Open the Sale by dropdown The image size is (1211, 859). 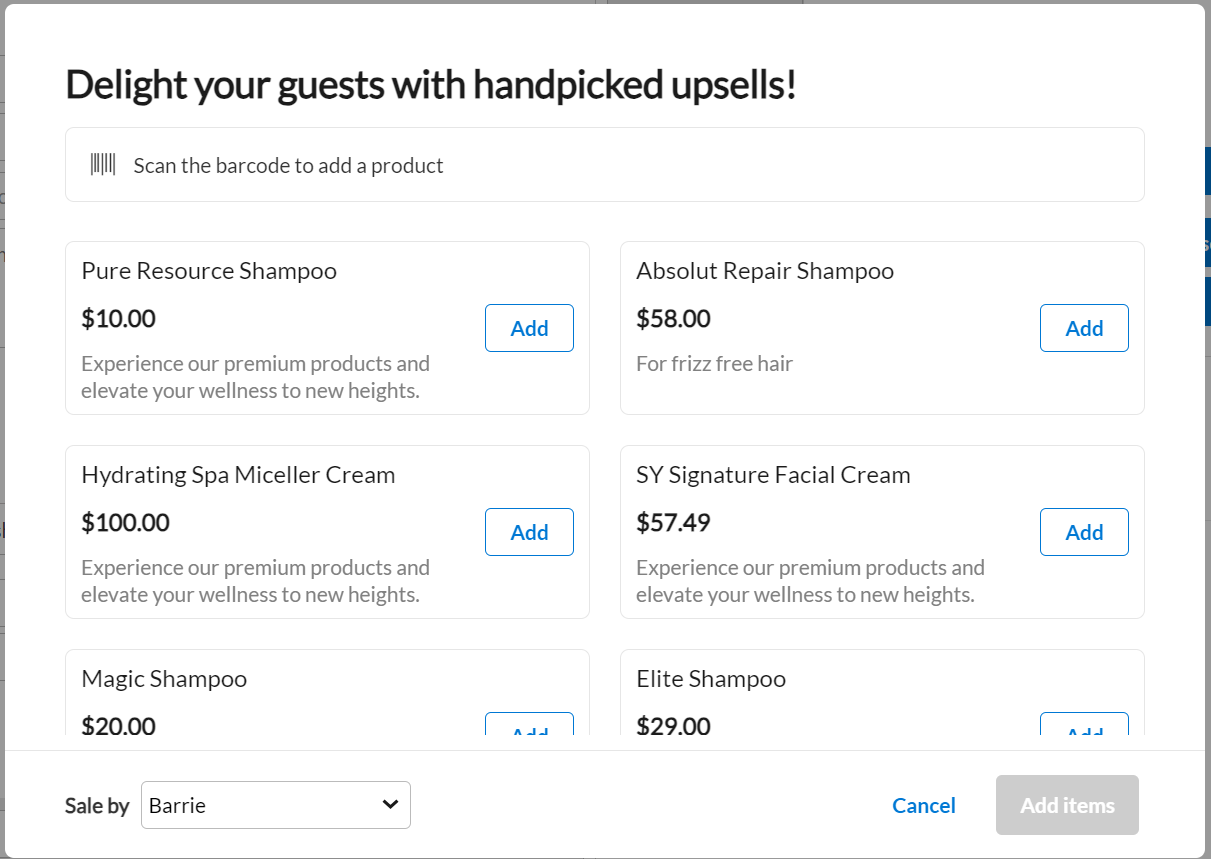pos(276,805)
